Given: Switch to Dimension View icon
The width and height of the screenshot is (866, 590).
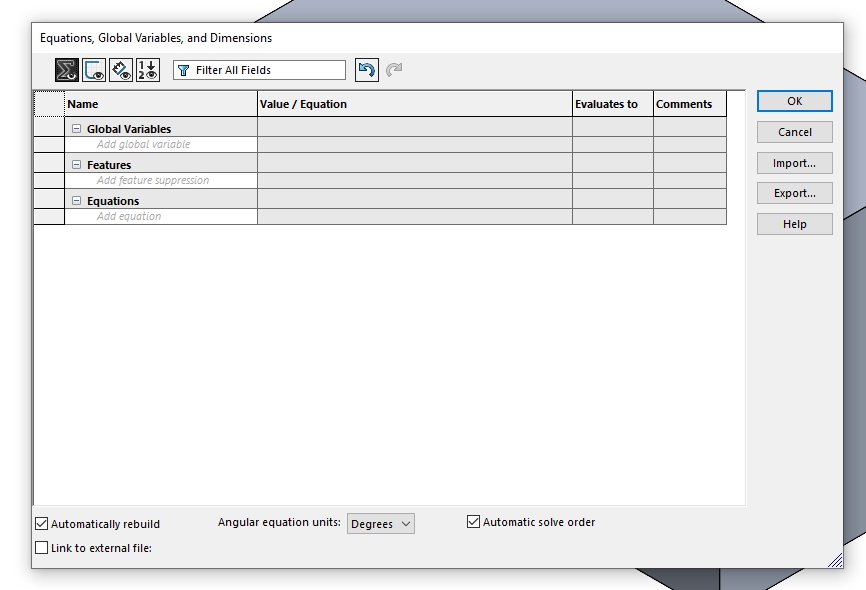Looking at the screenshot, I should (x=121, y=70).
